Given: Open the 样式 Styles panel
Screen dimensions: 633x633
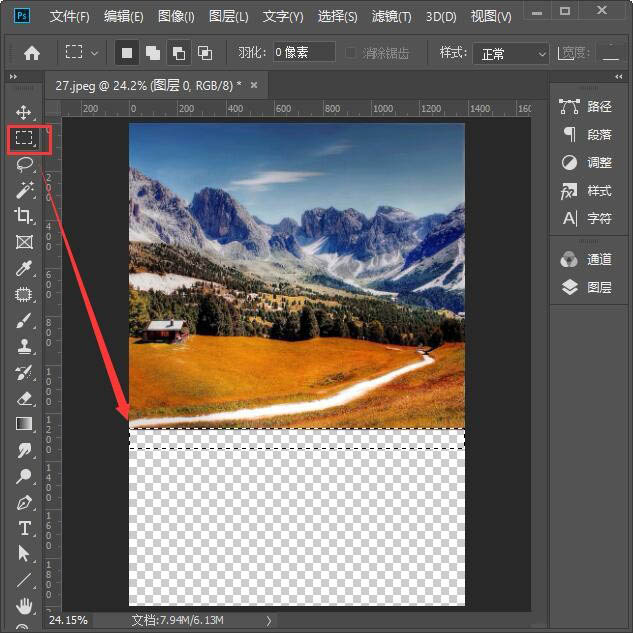Looking at the screenshot, I should [586, 191].
